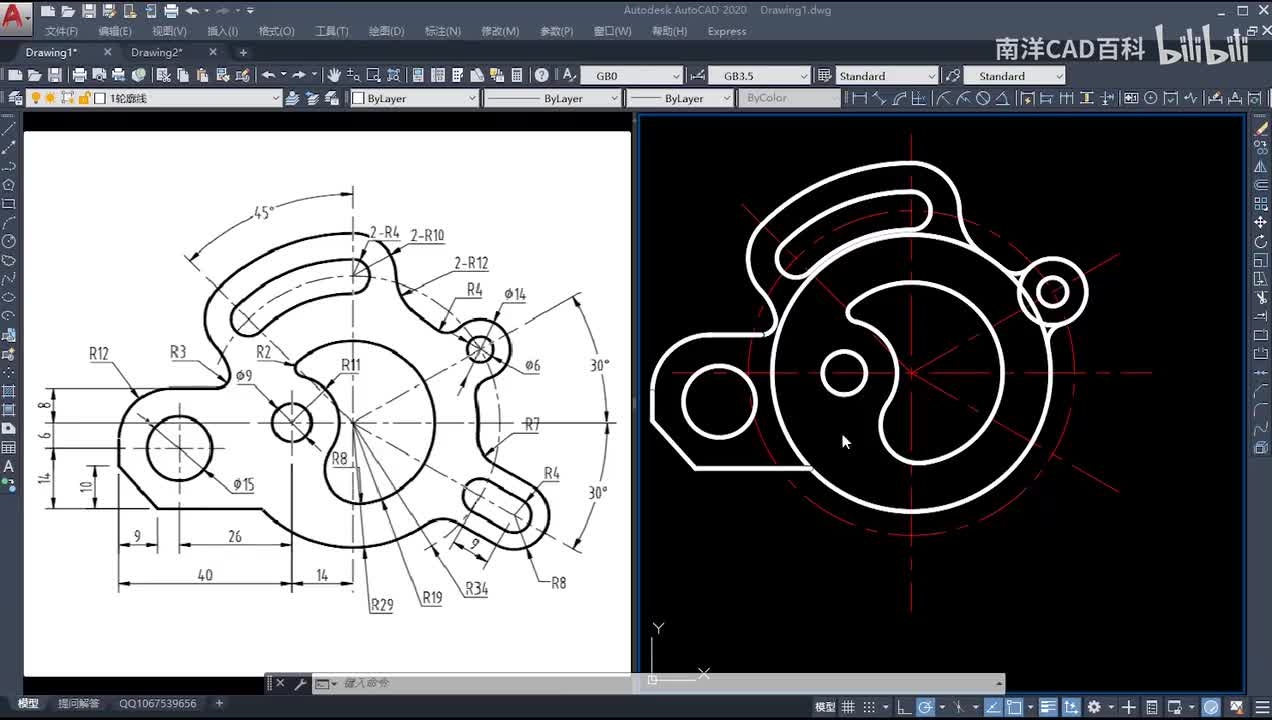1272x720 pixels.
Task: Toggle dynamic UCS in status bar
Action: (x=1071, y=707)
